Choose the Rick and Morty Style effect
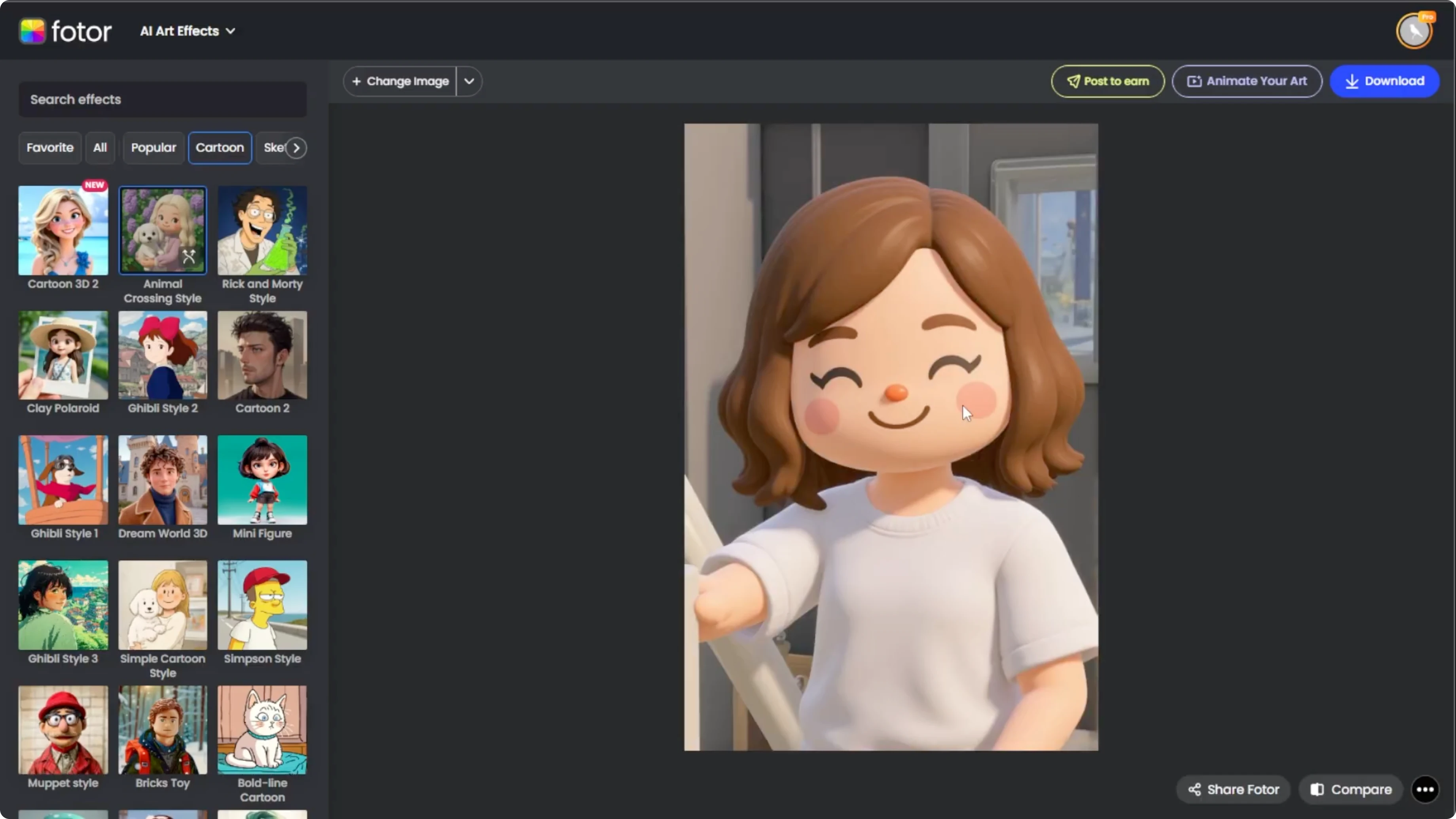 coord(262,231)
